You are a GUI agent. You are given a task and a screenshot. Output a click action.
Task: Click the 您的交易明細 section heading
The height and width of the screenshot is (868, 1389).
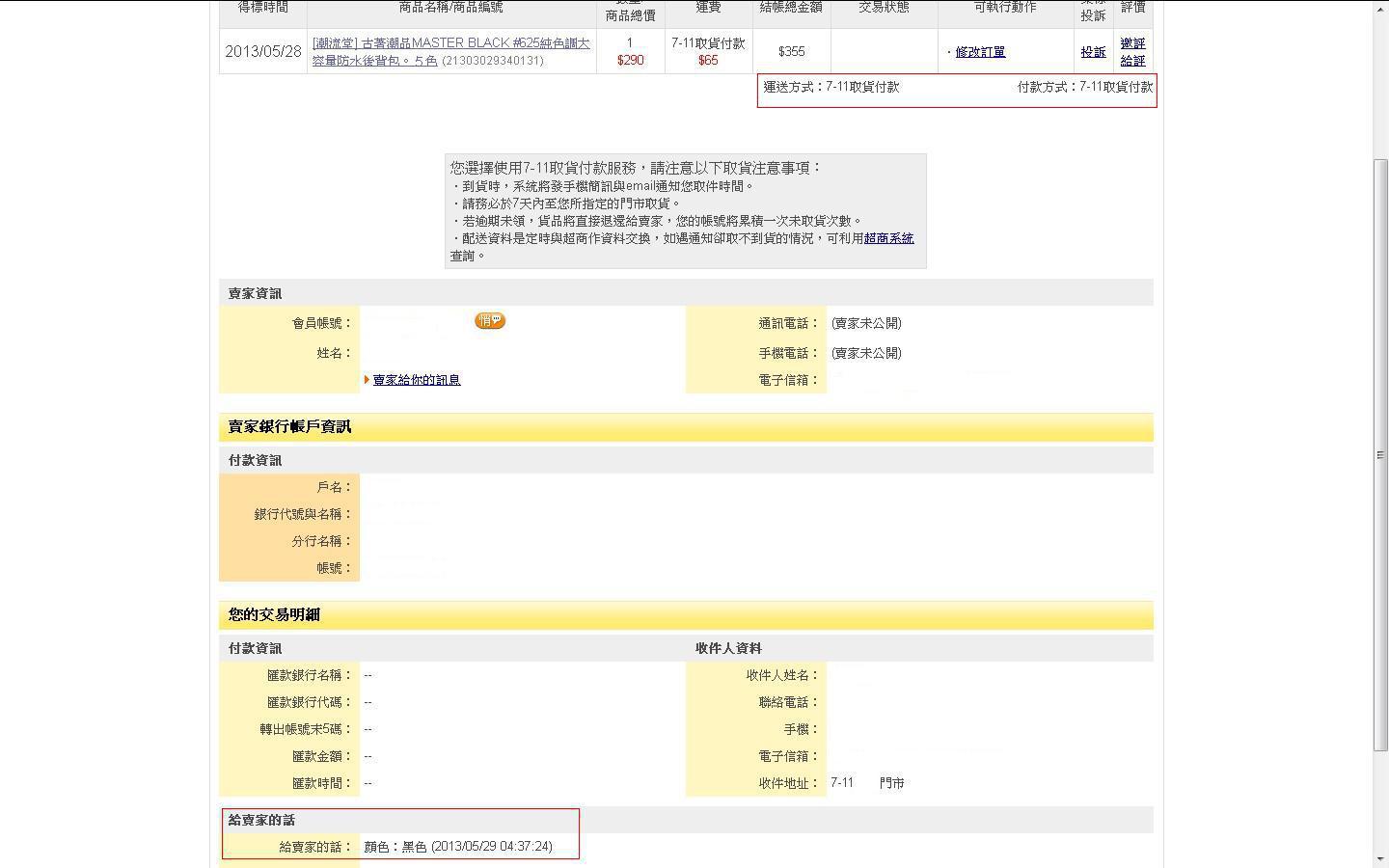(x=274, y=614)
